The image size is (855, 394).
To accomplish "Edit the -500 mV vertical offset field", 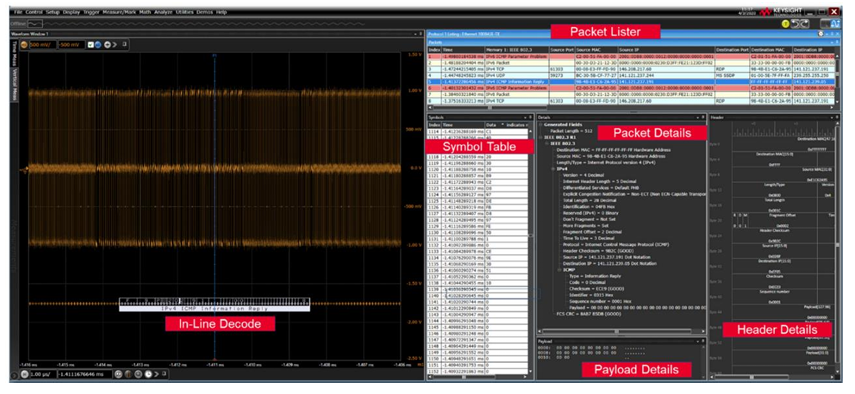I will pos(71,44).
